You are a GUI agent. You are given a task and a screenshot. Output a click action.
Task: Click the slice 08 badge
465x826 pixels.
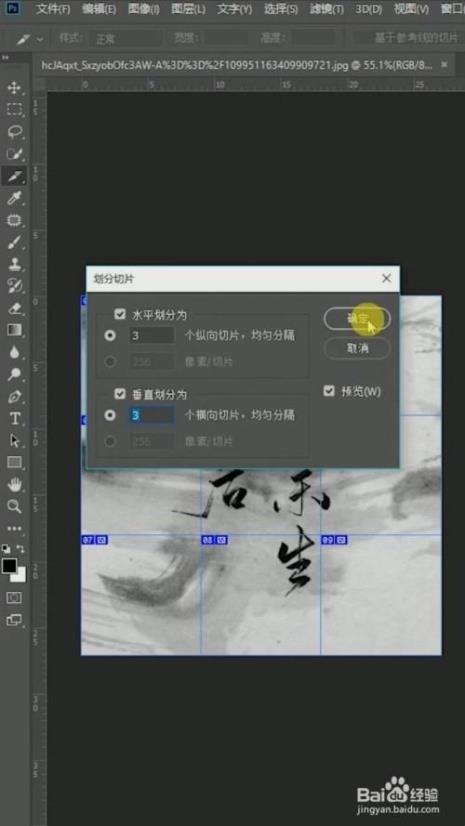215,540
